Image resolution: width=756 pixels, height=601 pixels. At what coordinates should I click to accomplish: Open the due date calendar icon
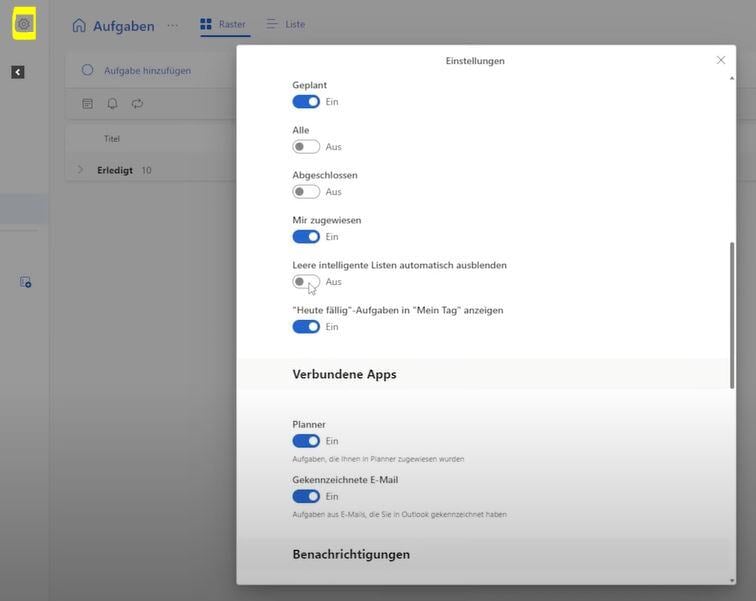87,104
